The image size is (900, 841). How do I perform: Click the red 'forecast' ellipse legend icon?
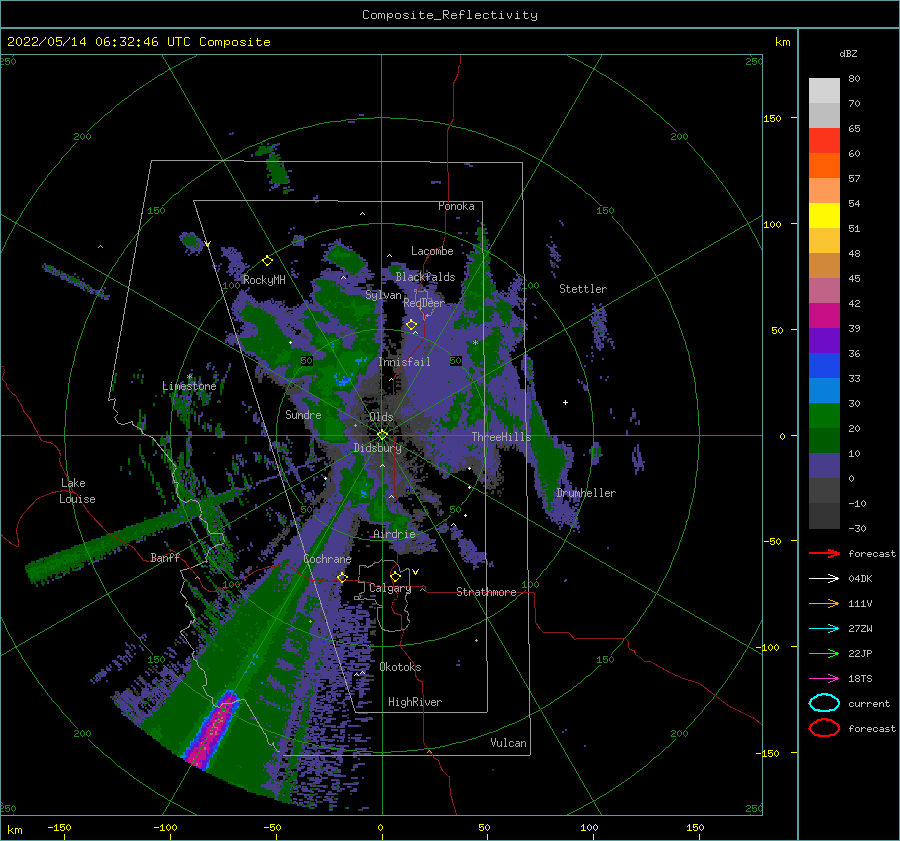[x=824, y=728]
